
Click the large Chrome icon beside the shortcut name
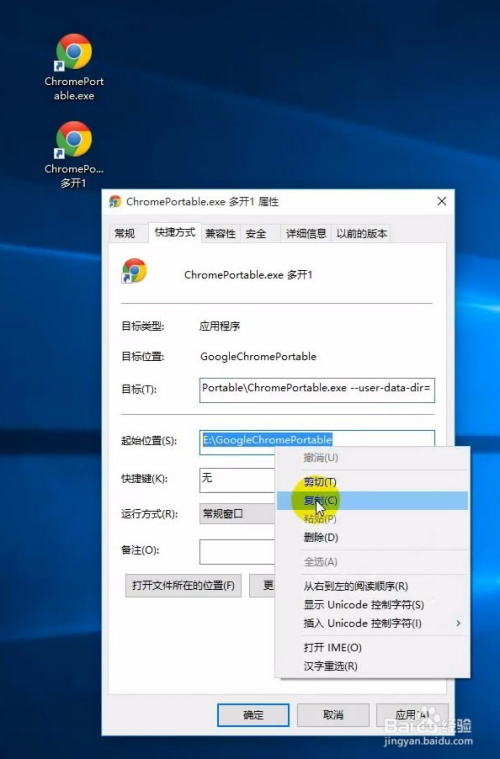[134, 271]
